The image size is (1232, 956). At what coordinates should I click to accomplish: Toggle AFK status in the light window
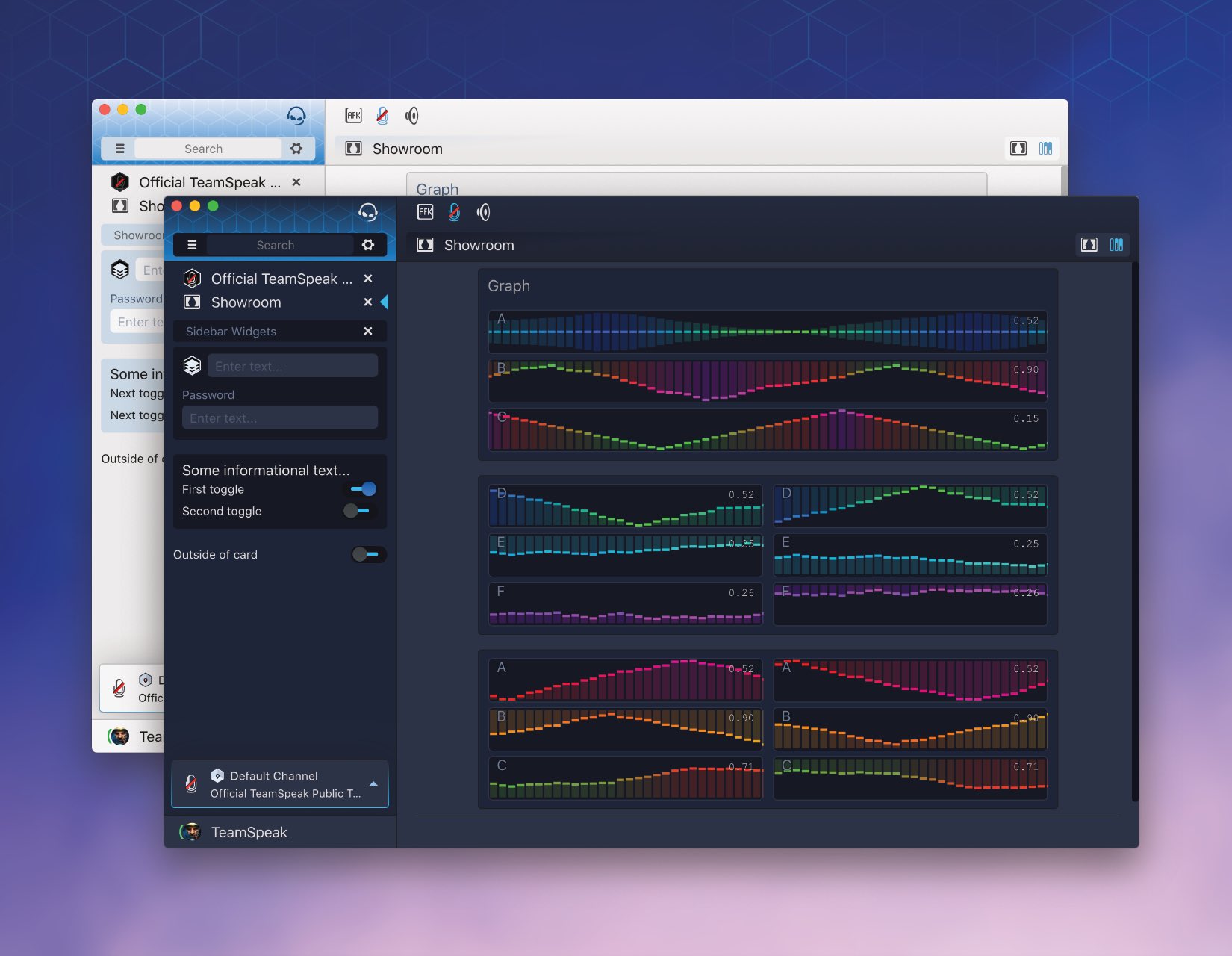pyautogui.click(x=354, y=116)
